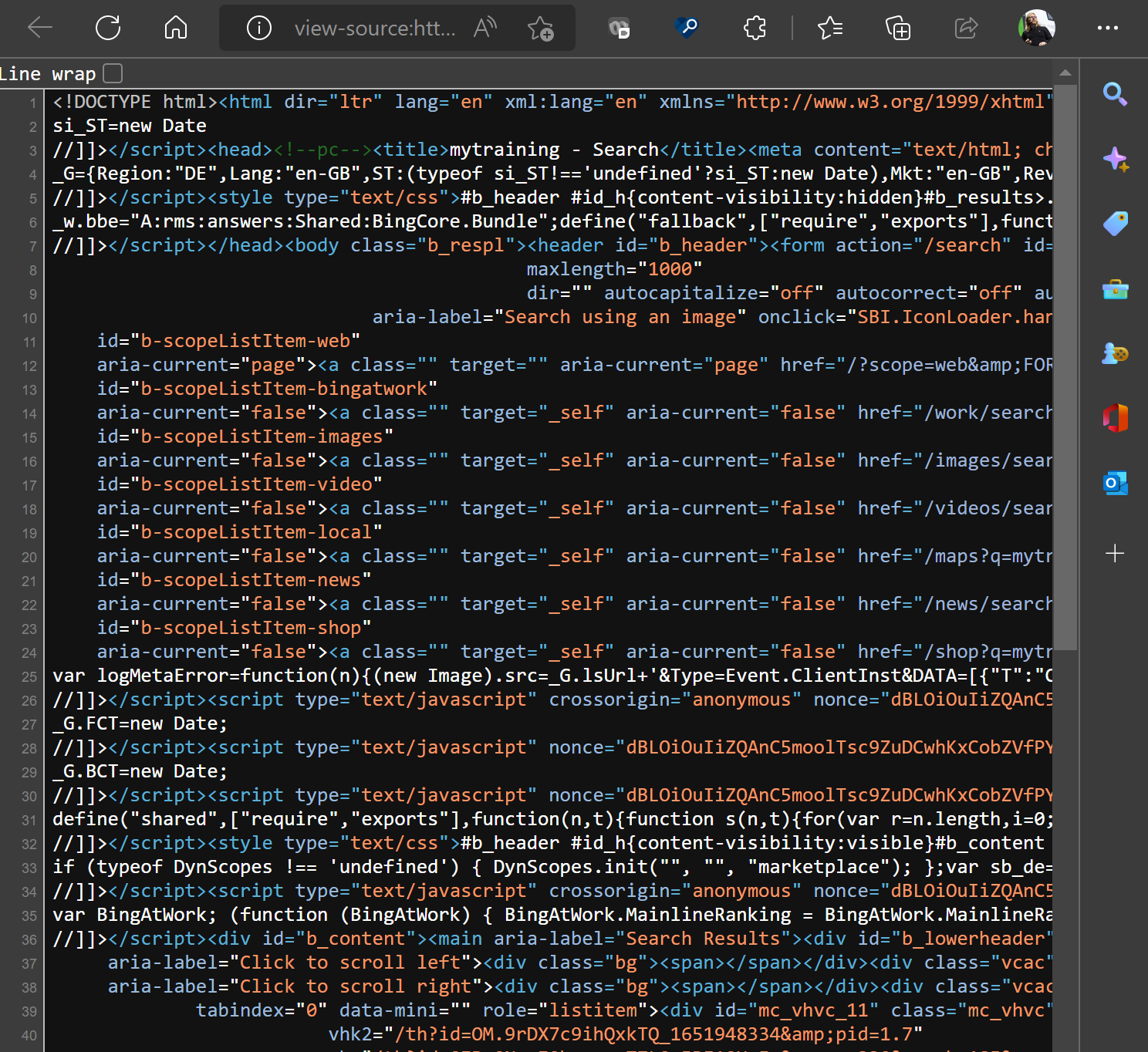Image resolution: width=1148 pixels, height=1052 pixels.
Task: Click "Search Results" aria-label on line 36
Action: tap(703, 939)
